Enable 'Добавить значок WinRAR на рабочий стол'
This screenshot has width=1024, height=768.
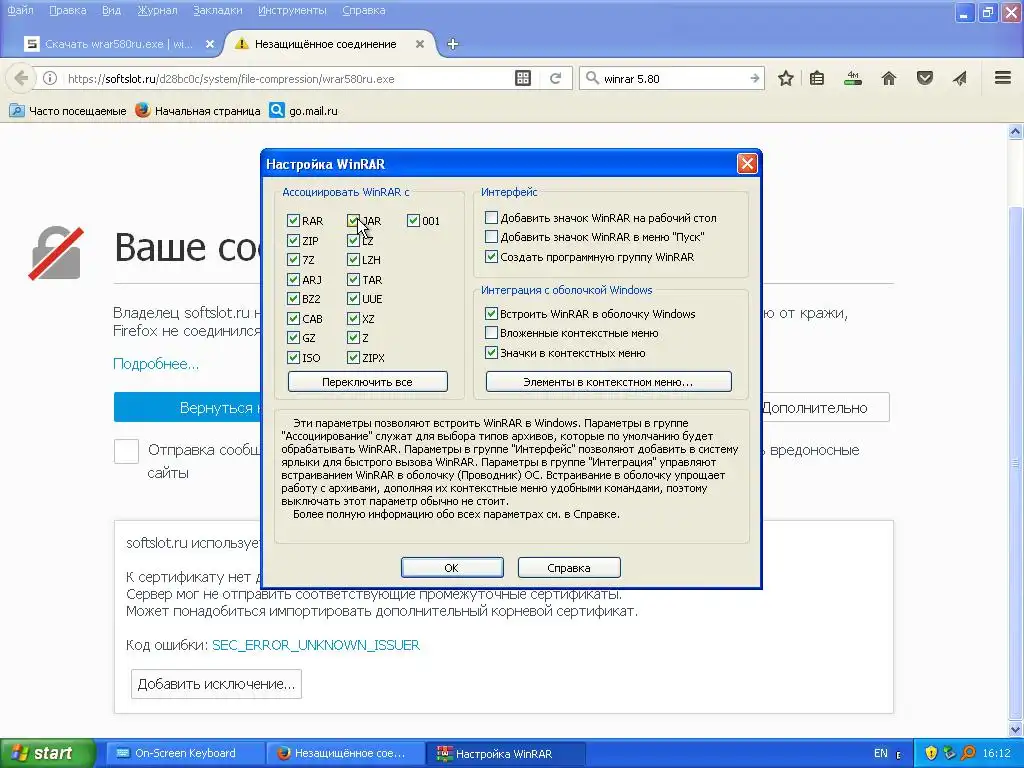(x=491, y=217)
